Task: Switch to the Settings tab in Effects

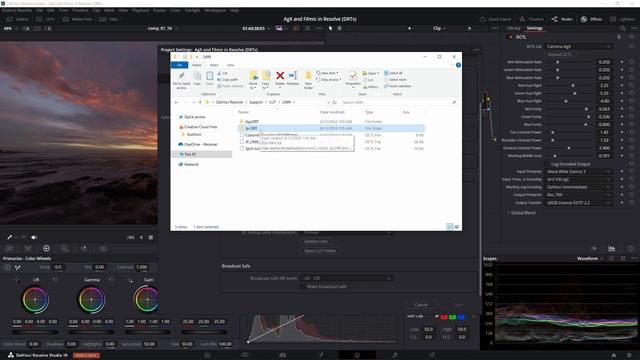Action: [x=534, y=28]
